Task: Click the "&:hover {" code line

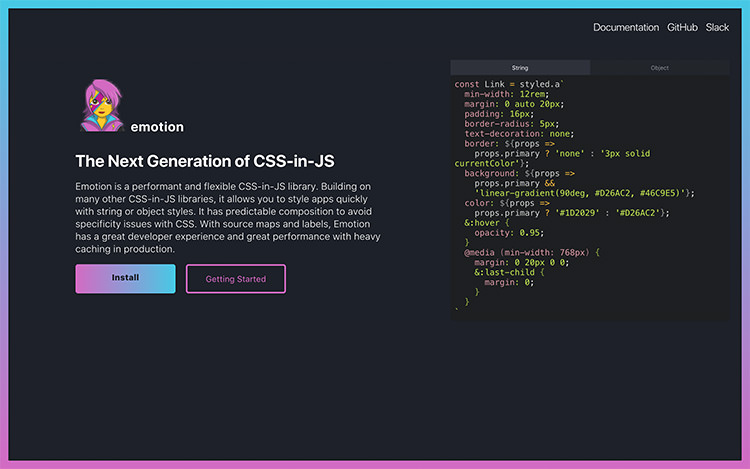Action: point(486,223)
